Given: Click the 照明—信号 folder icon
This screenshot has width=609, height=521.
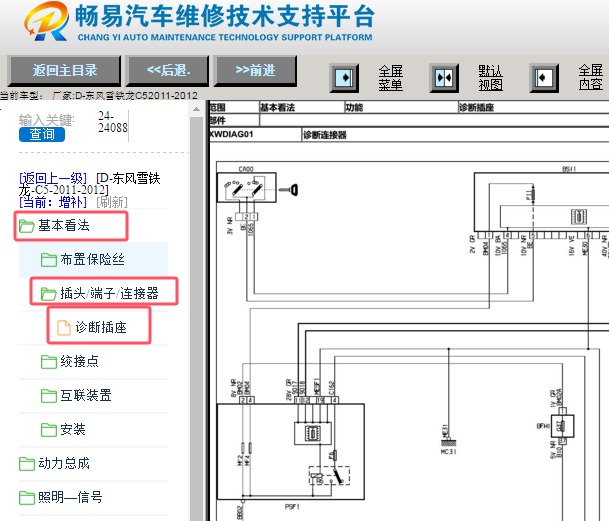Looking at the screenshot, I should pyautogui.click(x=26, y=498).
